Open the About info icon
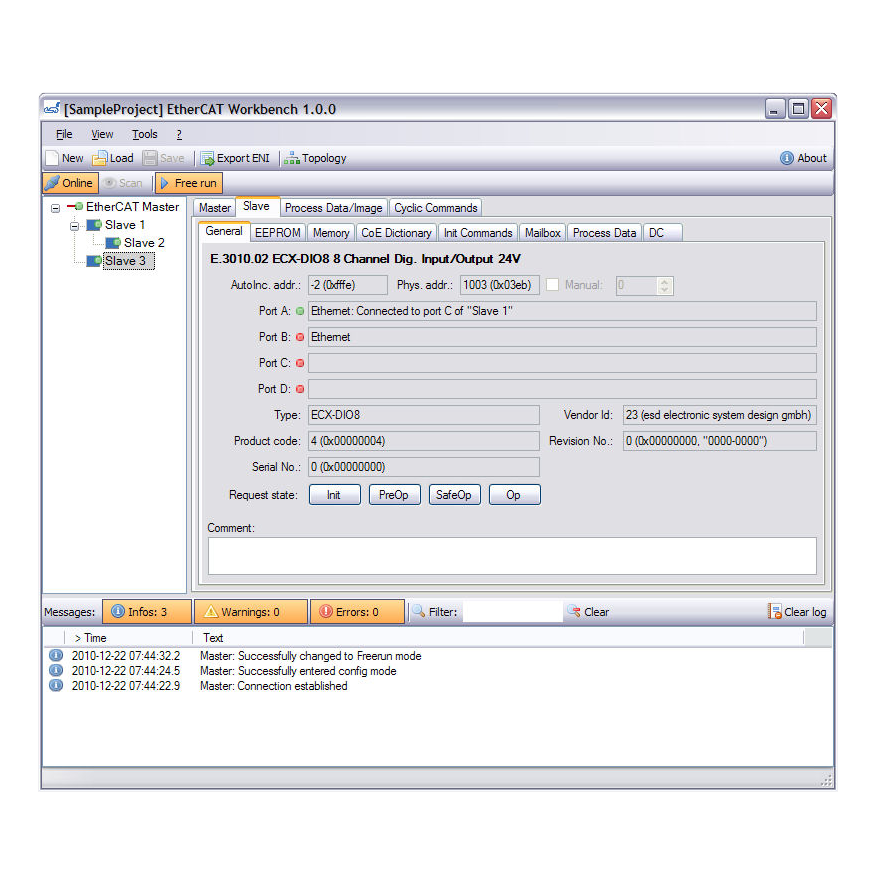Viewport: 872px width, 872px height. click(786, 158)
